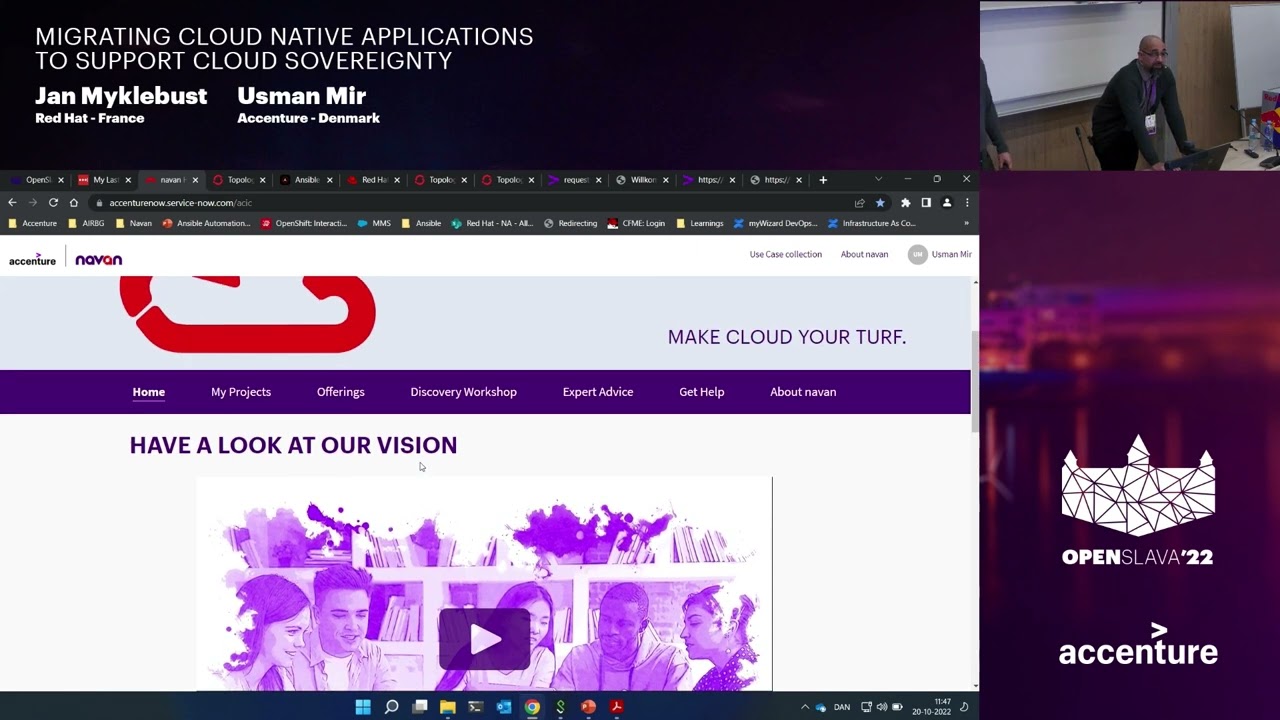The width and height of the screenshot is (1280, 720).
Task: Close the navan browser tab
Action: pyautogui.click(x=195, y=180)
